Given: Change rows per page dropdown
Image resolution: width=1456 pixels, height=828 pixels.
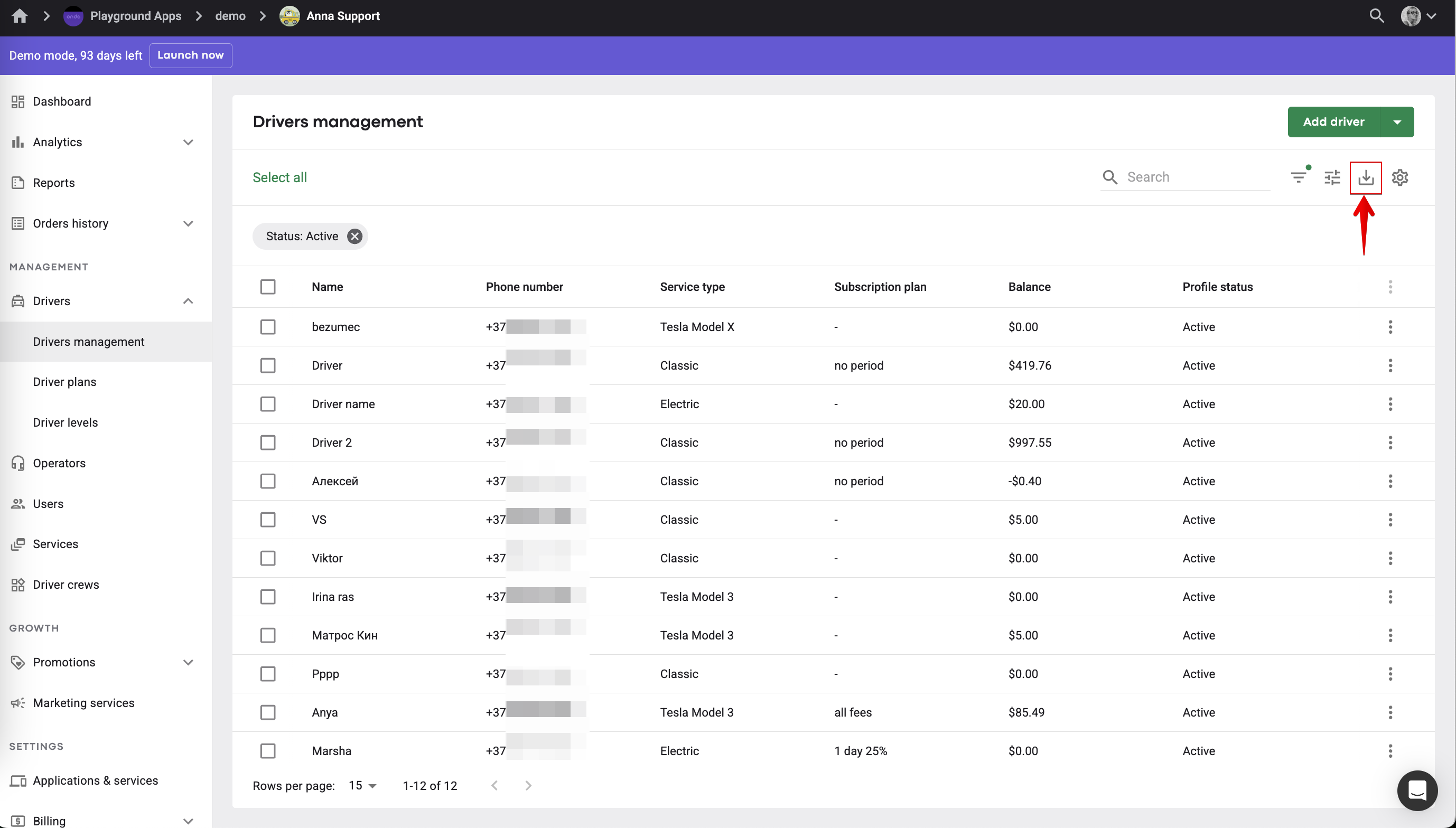Looking at the screenshot, I should pos(362,785).
